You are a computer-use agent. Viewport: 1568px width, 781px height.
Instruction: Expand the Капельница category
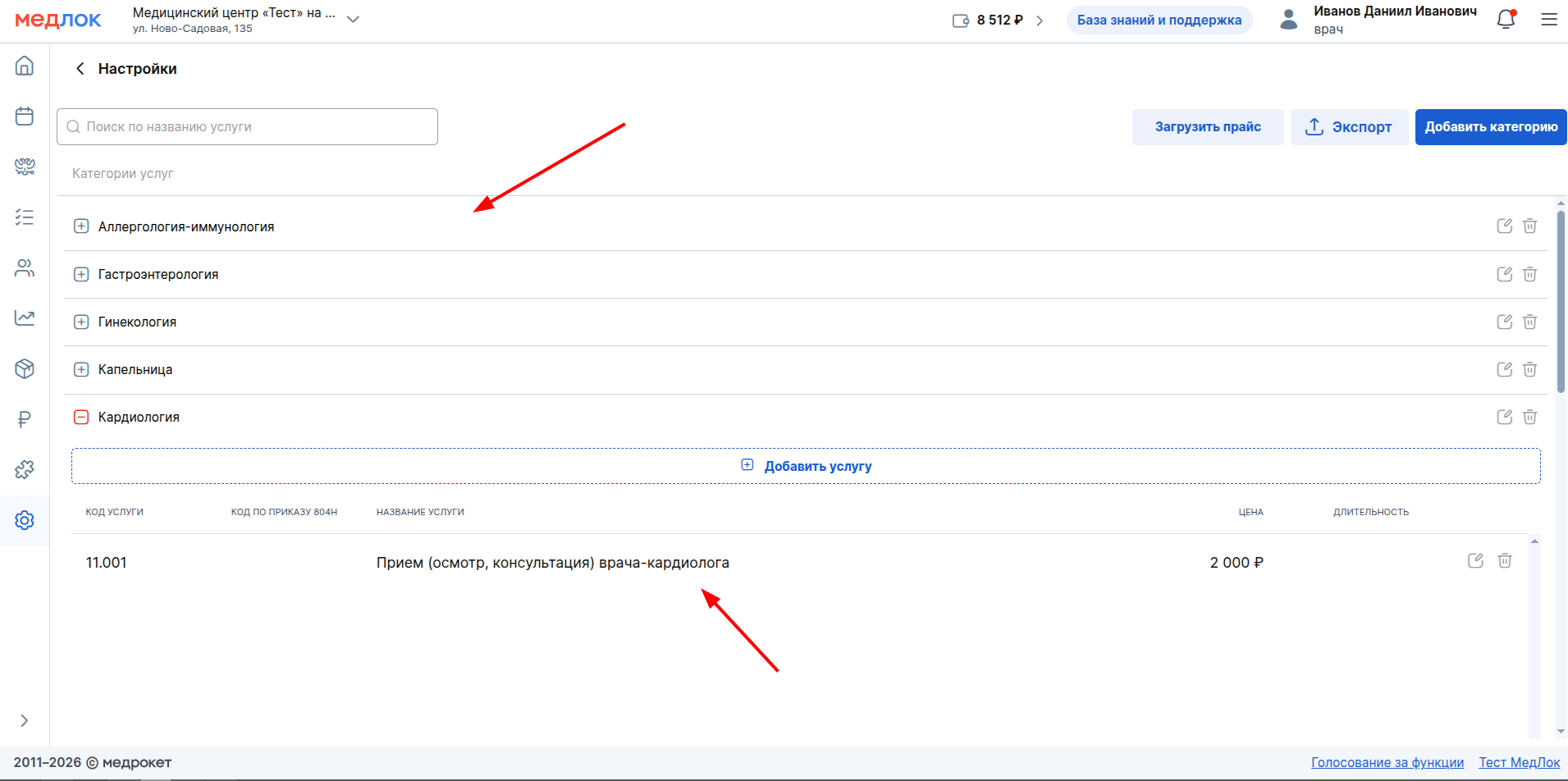point(81,369)
